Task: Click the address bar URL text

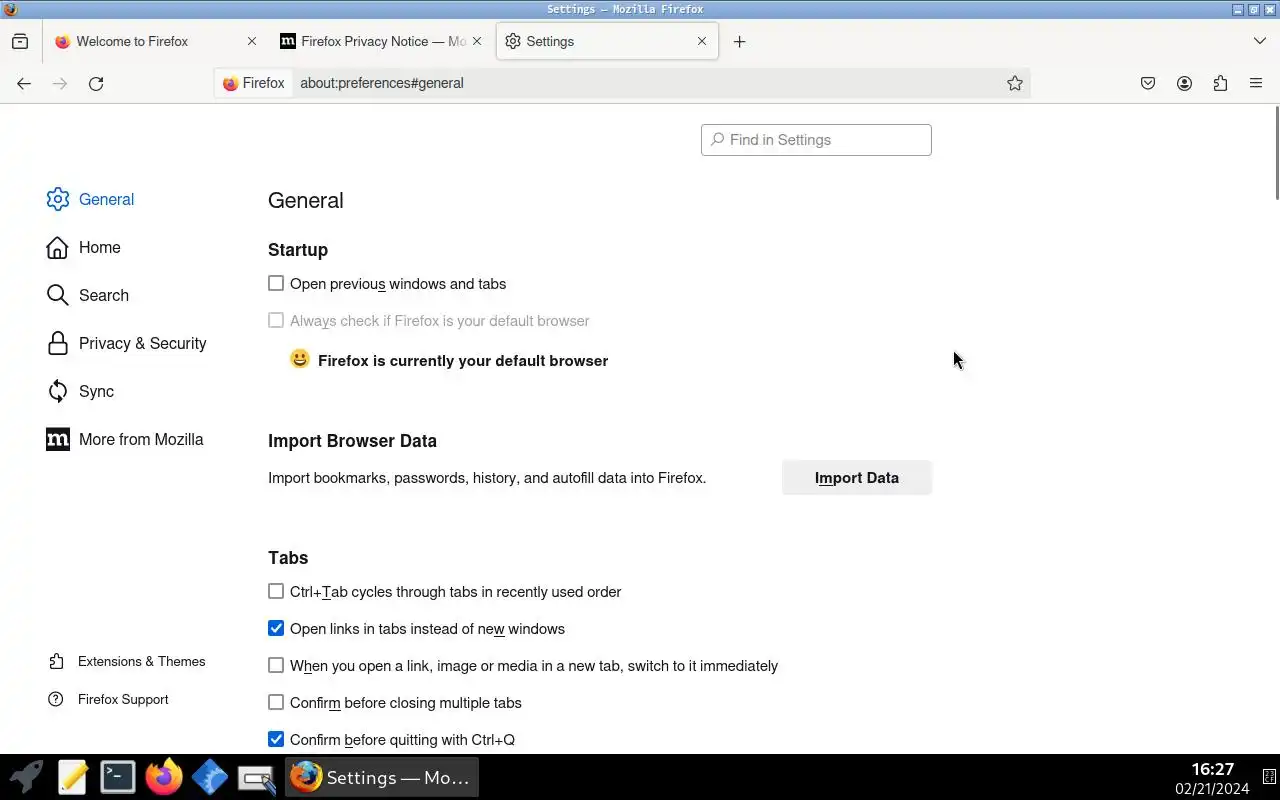Action: click(x=382, y=84)
